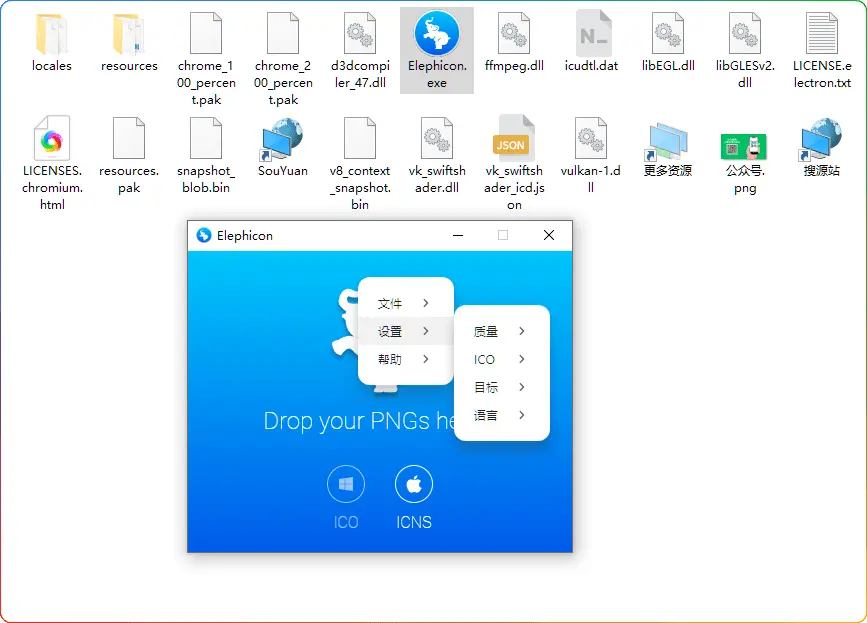Select the ICNS Apple format icon
867x623 pixels.
tap(414, 485)
